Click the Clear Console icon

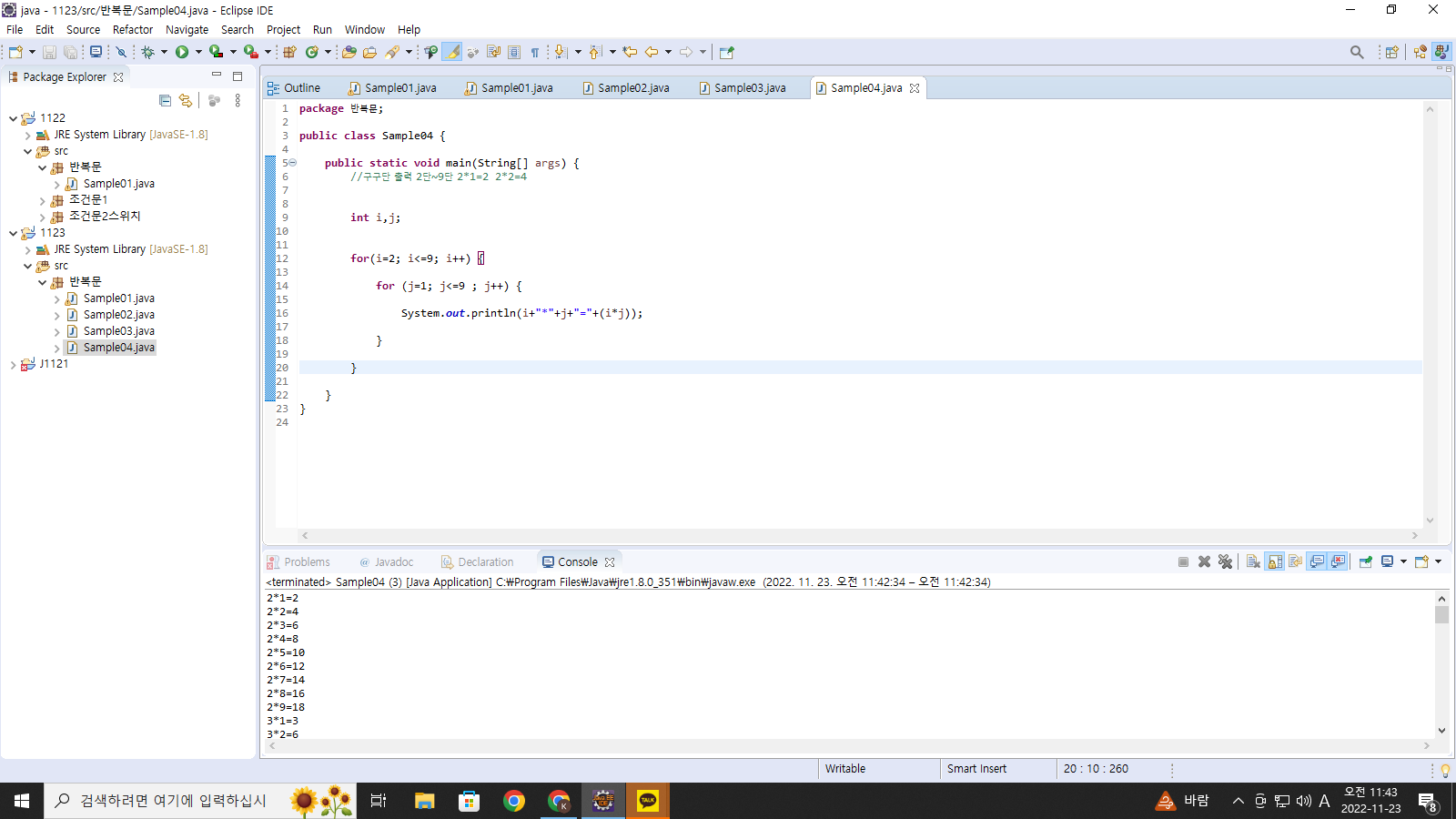pyautogui.click(x=1253, y=561)
